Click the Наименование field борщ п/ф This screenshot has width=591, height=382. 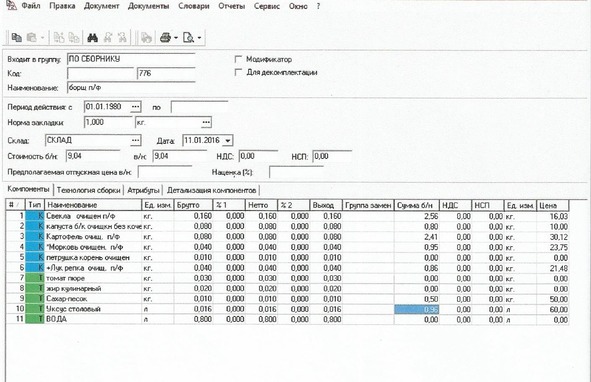[x=131, y=87]
